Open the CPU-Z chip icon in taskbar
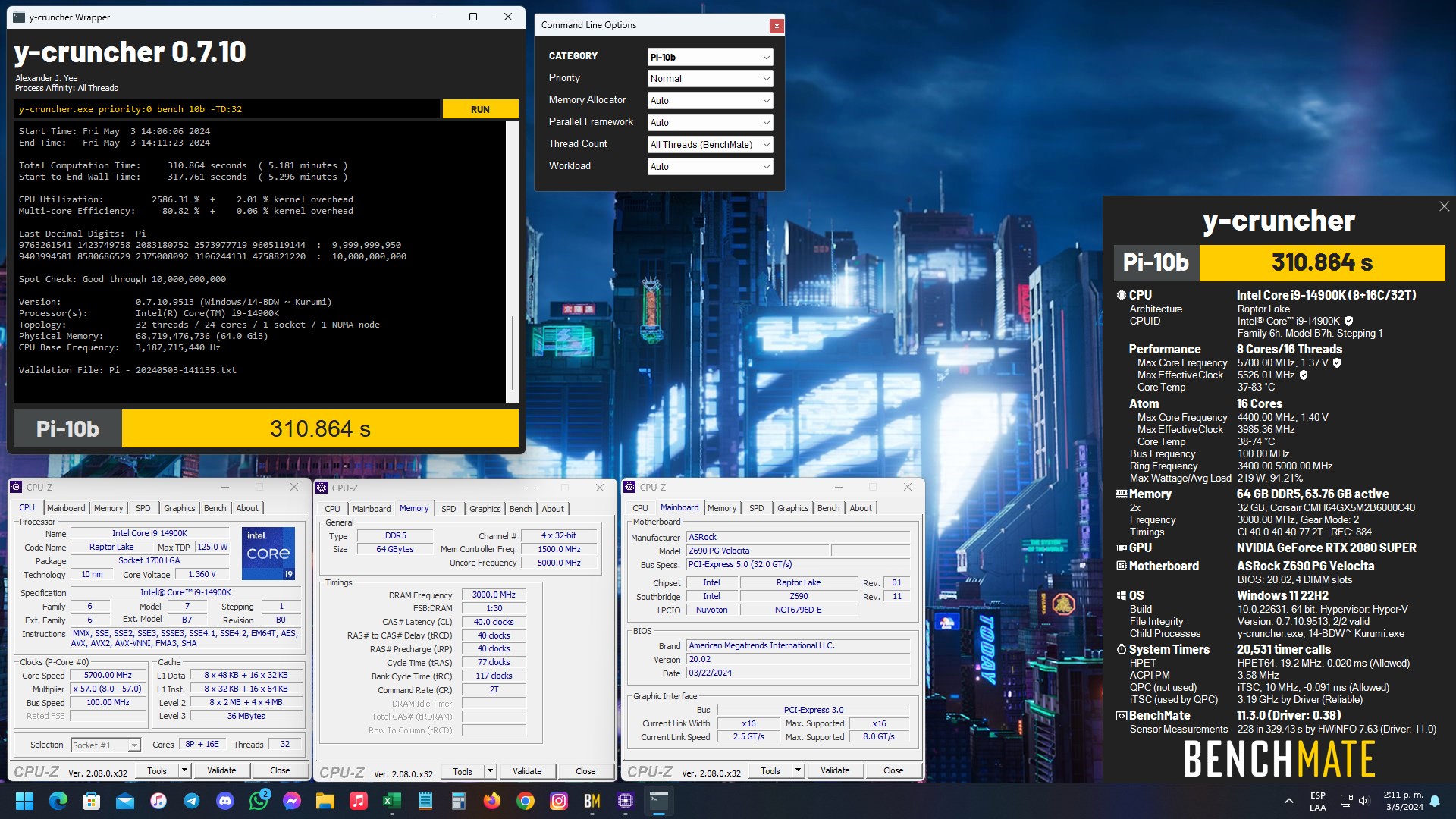Viewport: 1456px width, 819px height. [x=626, y=801]
